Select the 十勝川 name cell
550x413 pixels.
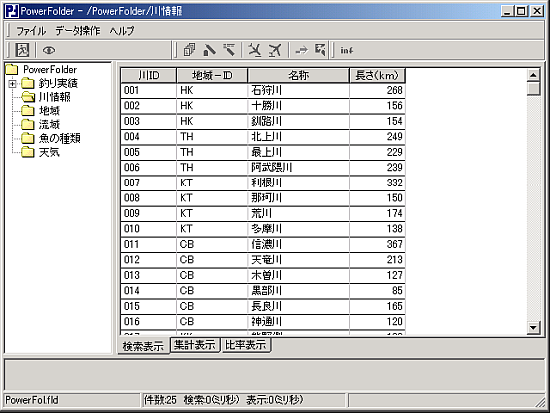pos(299,106)
